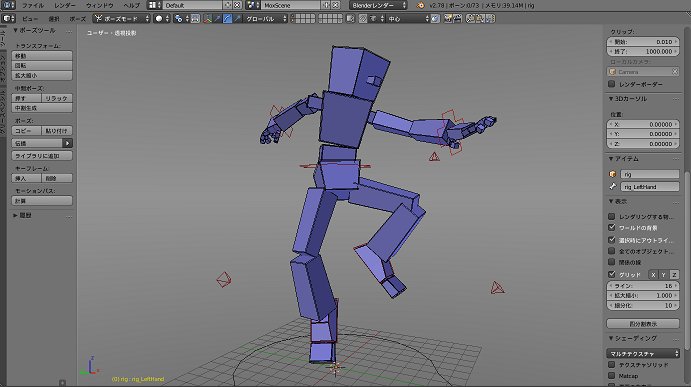Click the copy pose icon in header

tap(471, 19)
